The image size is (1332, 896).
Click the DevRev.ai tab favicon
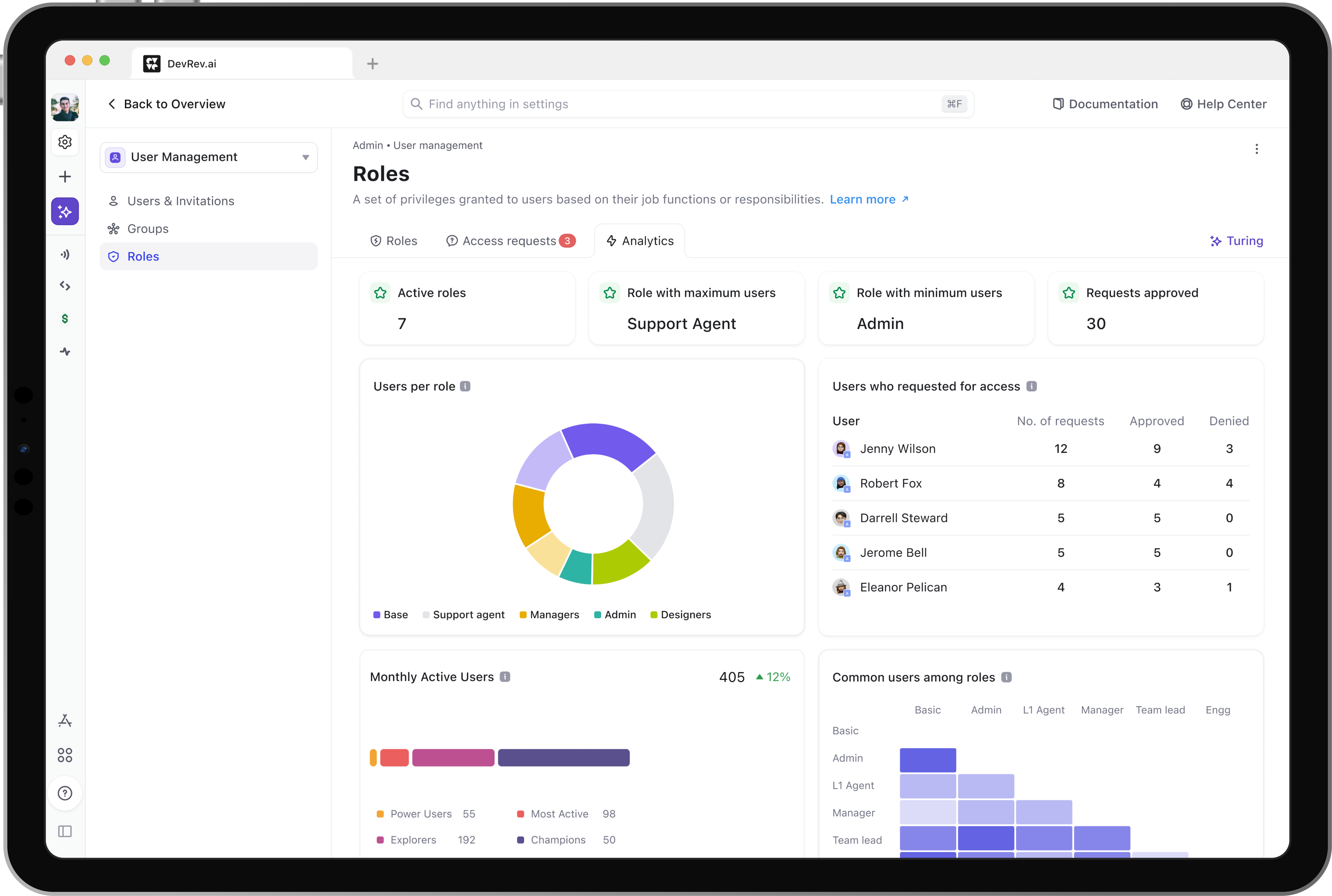click(x=152, y=63)
